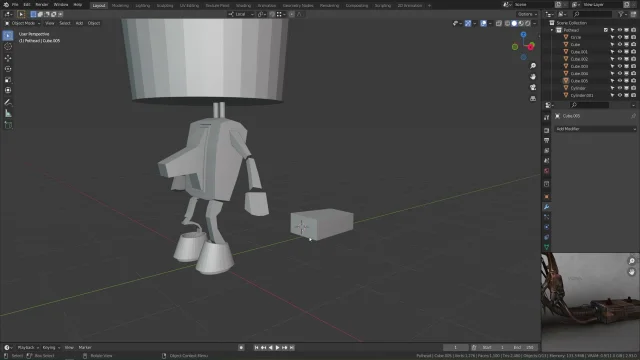
Task: Jump to the timeline start frame
Action: point(256,348)
